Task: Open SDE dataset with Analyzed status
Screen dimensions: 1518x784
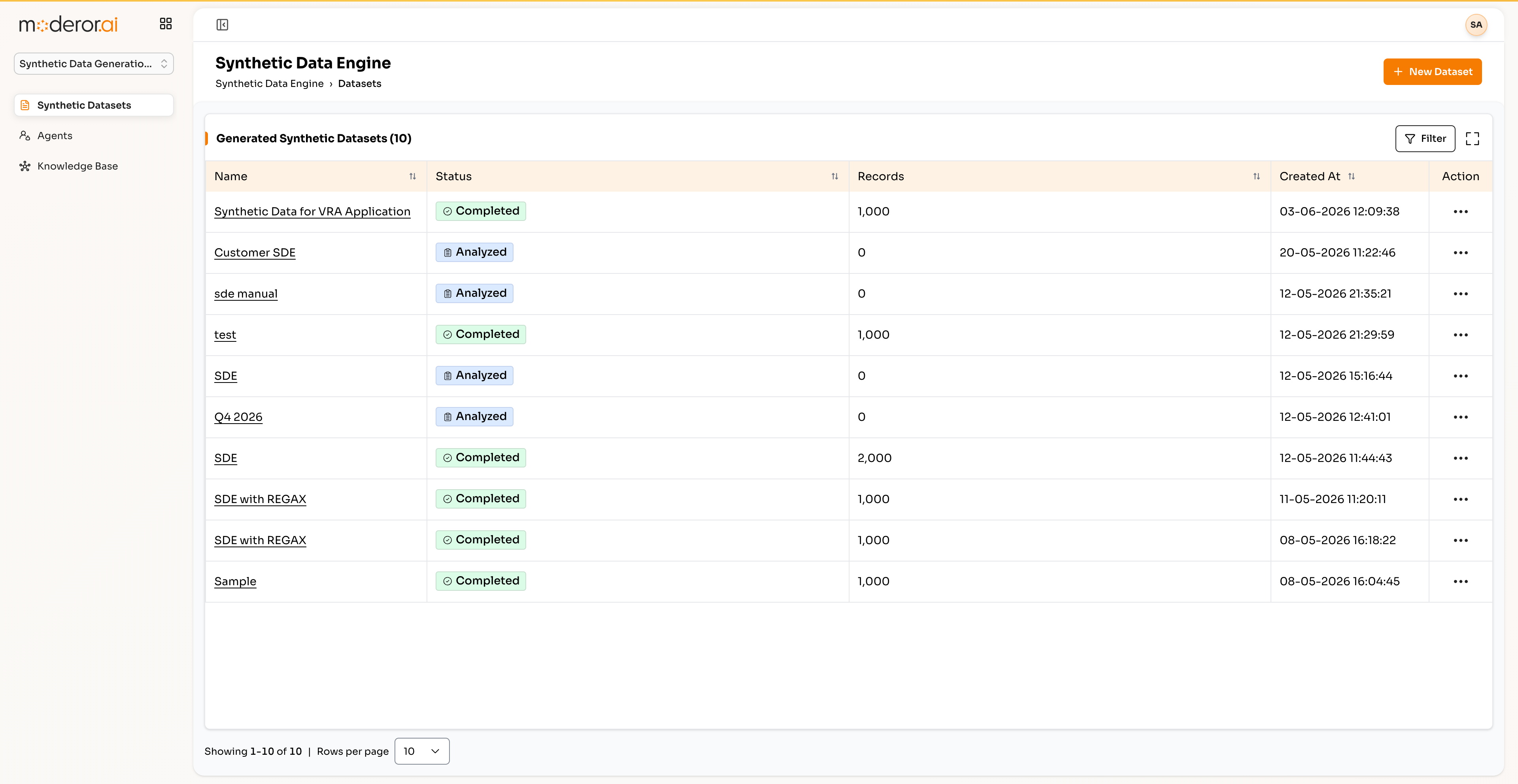Action: coord(226,376)
